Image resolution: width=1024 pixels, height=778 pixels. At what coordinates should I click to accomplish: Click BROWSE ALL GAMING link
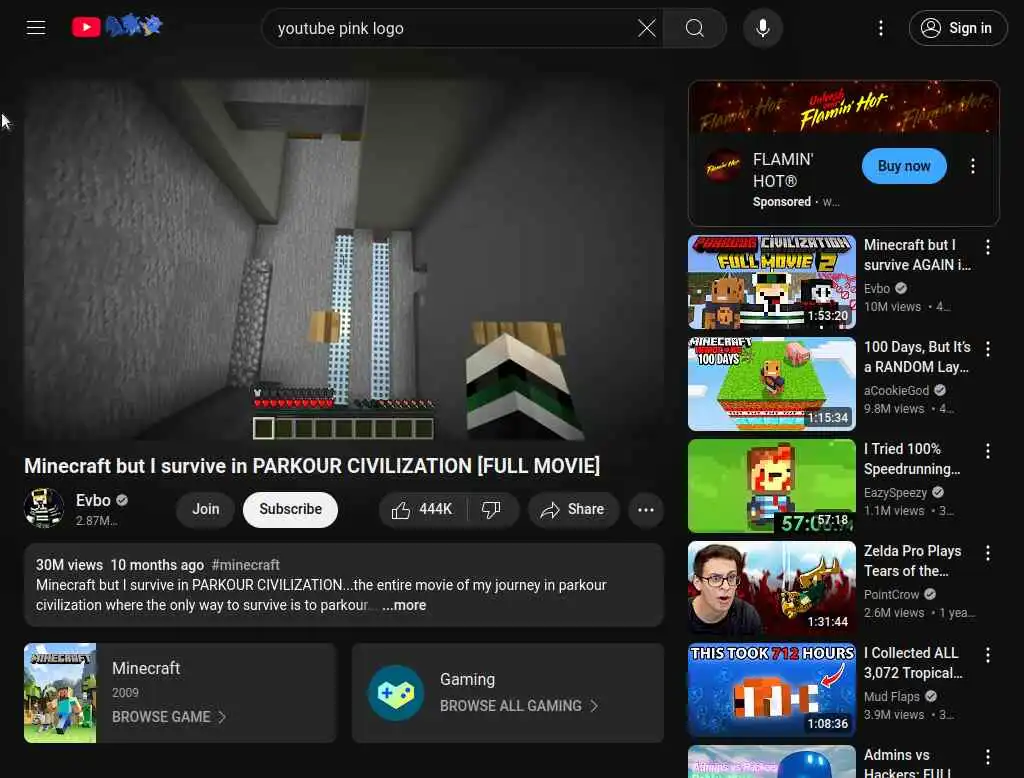(519, 706)
